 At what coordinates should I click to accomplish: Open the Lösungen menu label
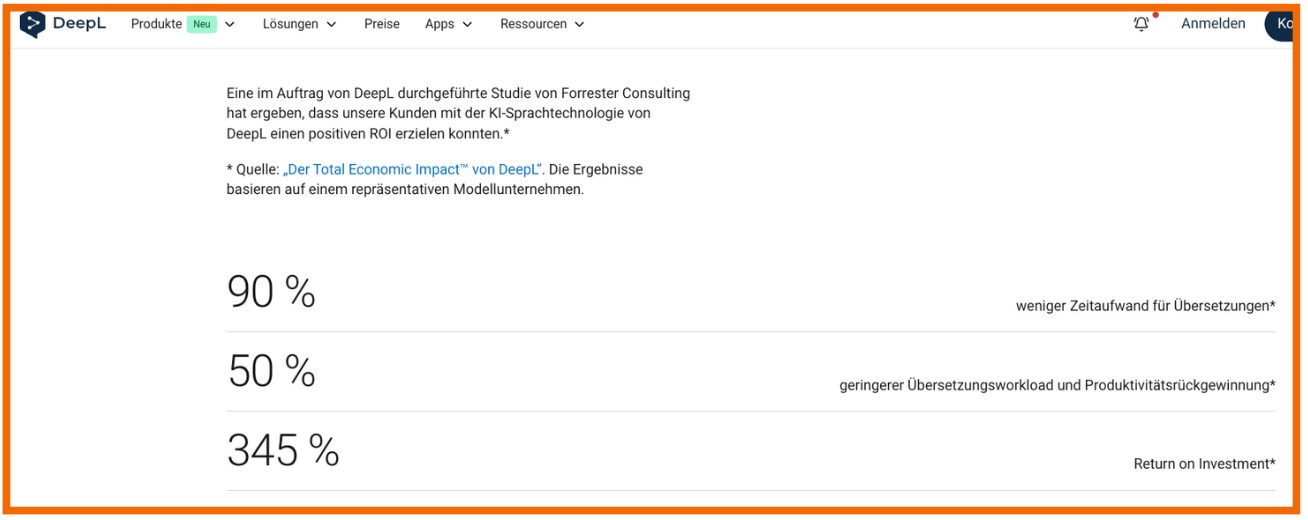click(x=290, y=24)
